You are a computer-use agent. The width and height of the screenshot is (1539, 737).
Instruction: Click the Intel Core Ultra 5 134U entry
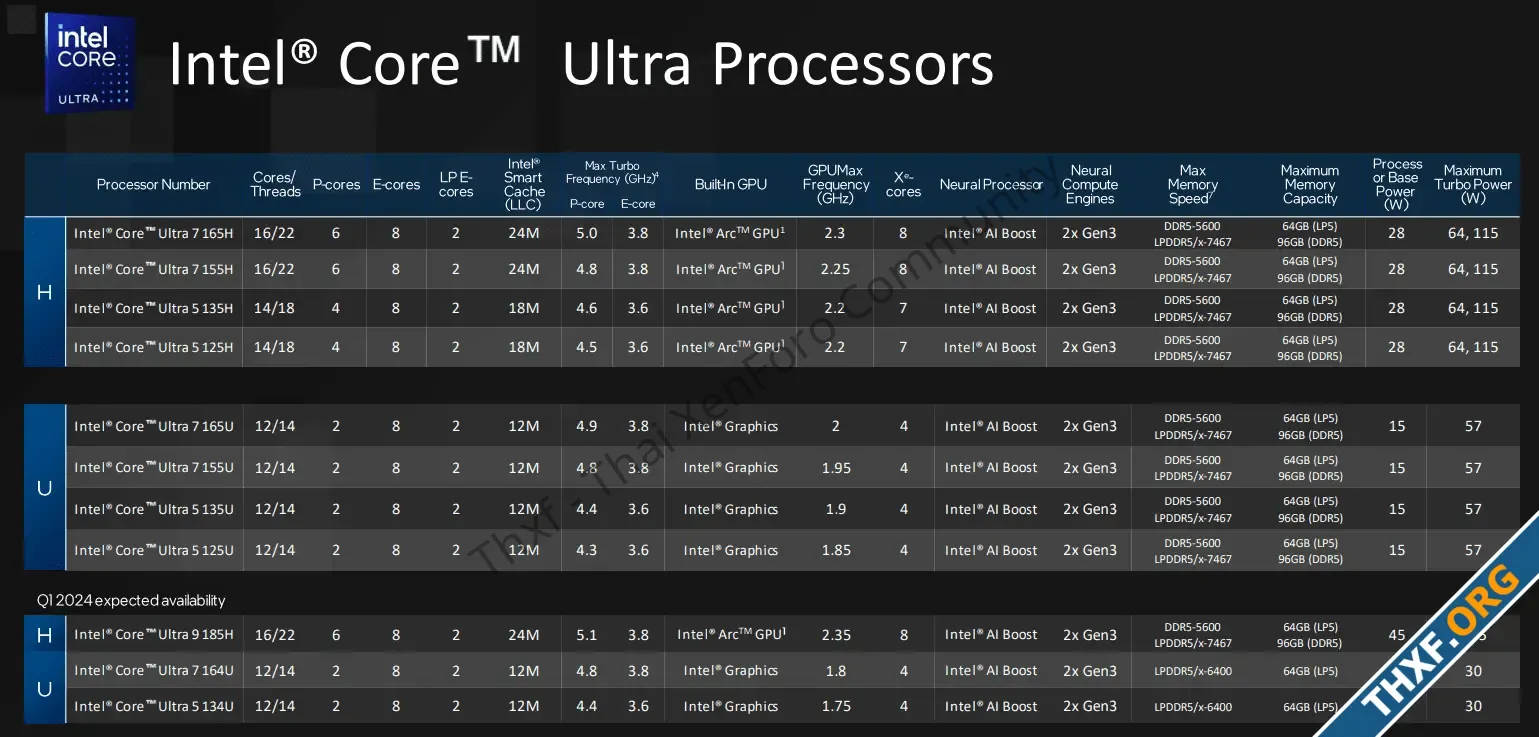click(x=153, y=706)
